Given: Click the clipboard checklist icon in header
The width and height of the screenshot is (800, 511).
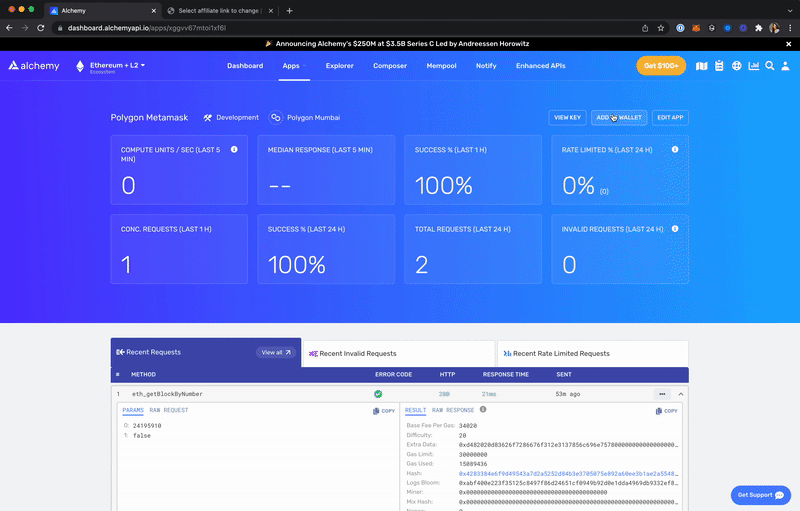Looking at the screenshot, I should click(x=719, y=66).
